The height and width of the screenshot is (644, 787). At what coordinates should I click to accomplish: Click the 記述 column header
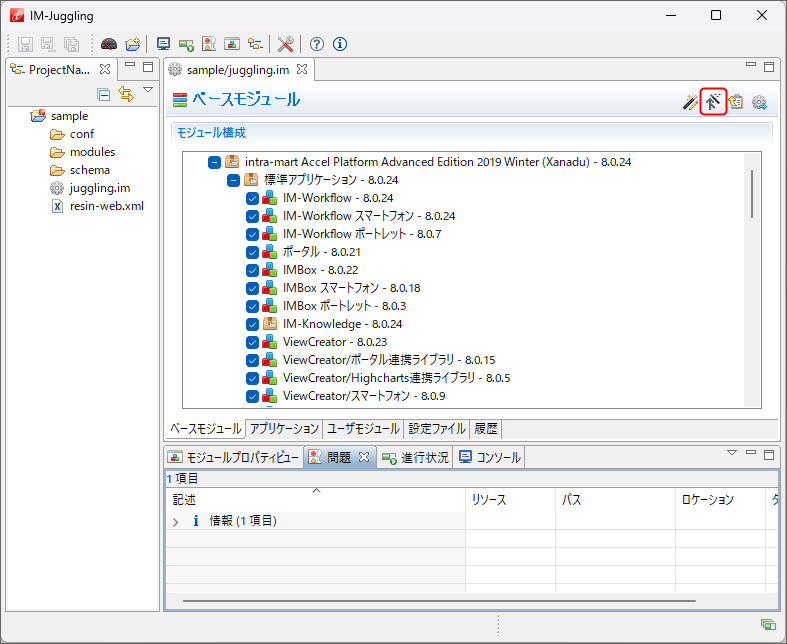point(185,500)
